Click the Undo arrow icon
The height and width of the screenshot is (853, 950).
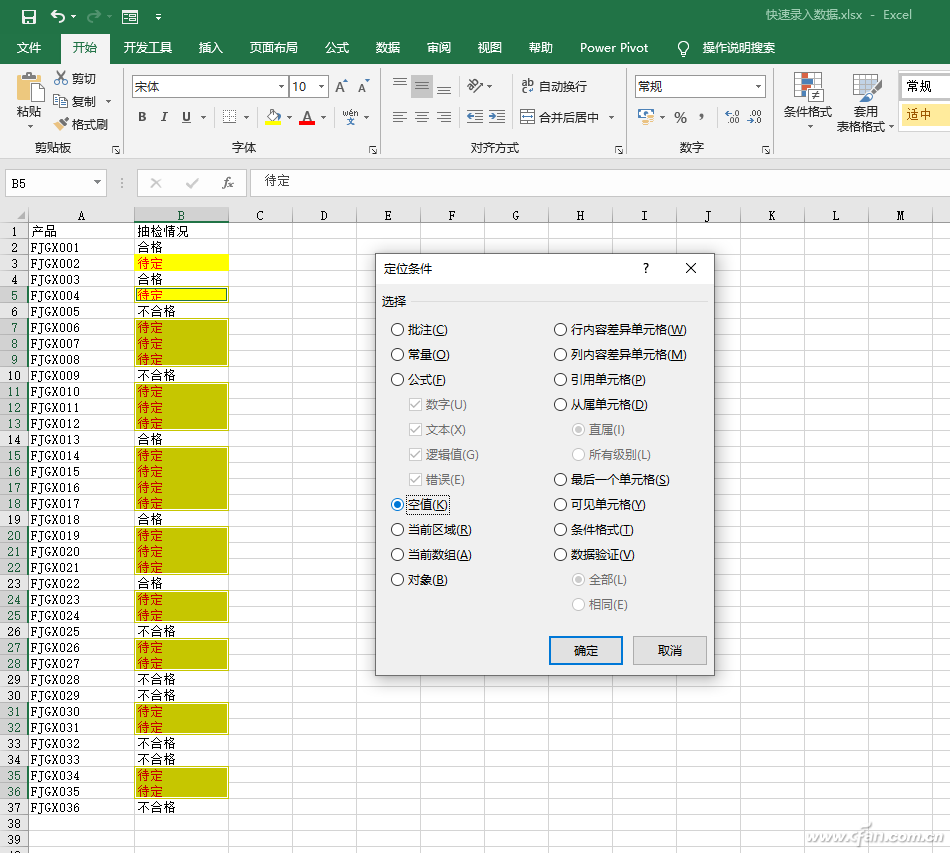[x=58, y=16]
